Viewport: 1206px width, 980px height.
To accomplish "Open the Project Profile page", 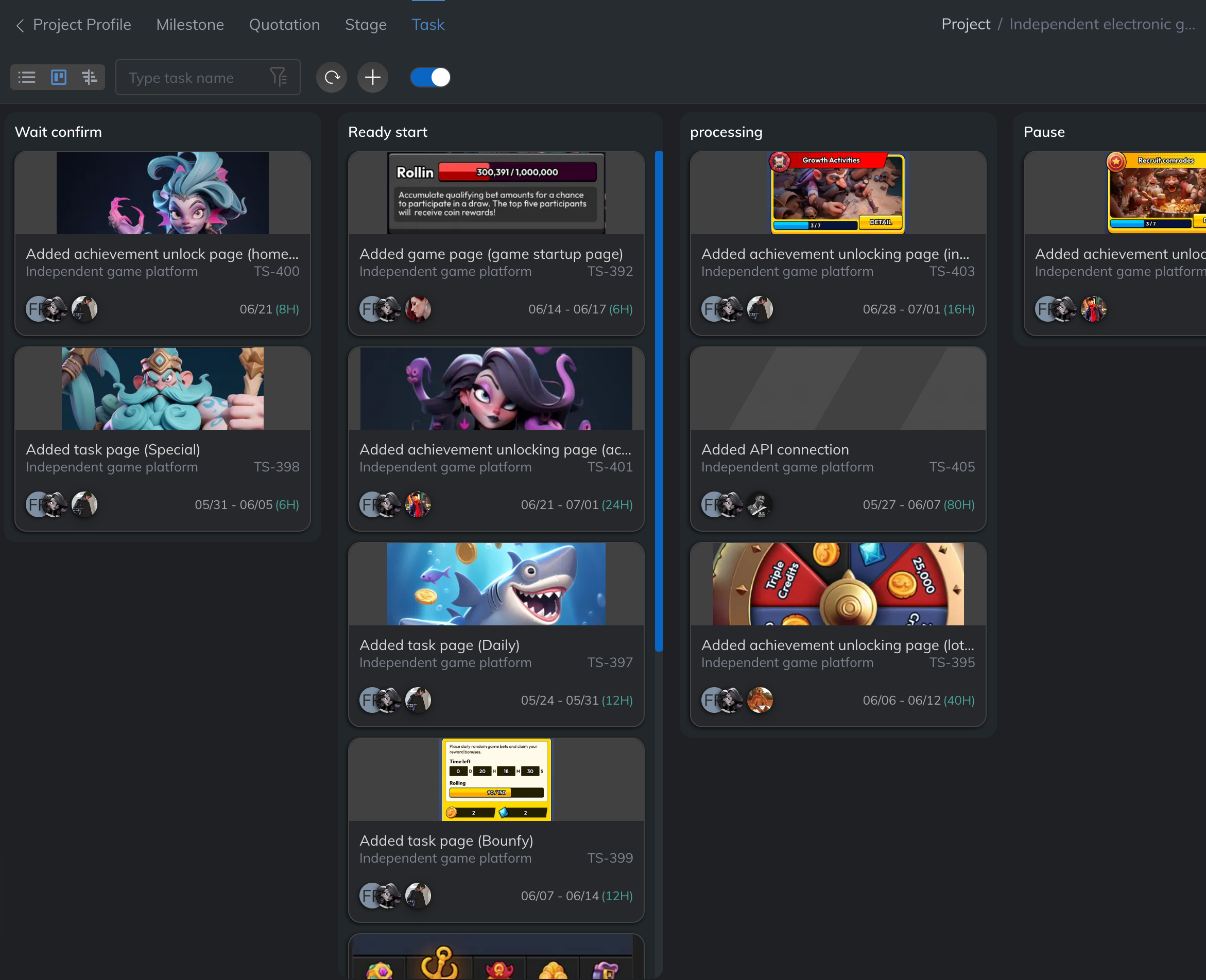I will click(82, 25).
